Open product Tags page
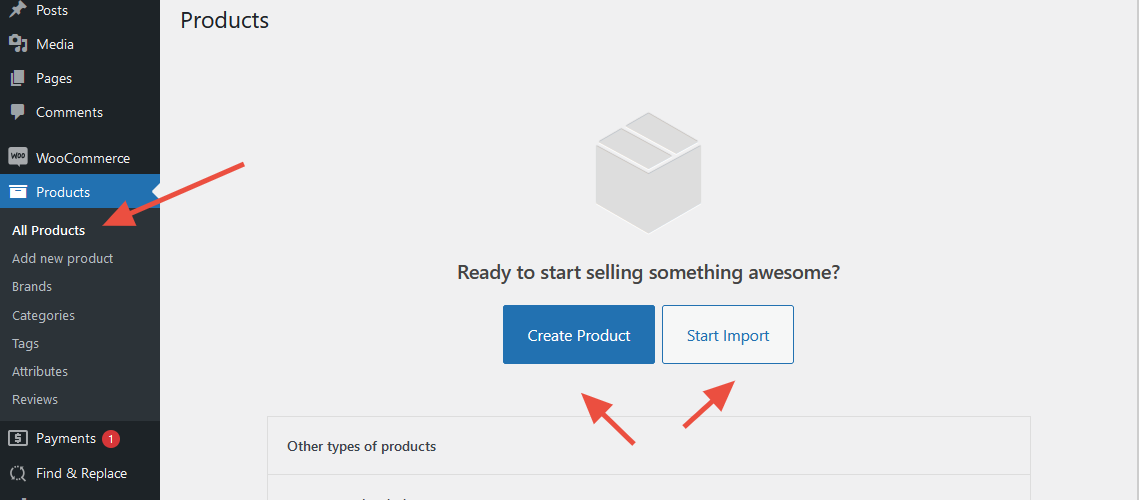Viewport: 1139px width, 500px height. point(26,343)
